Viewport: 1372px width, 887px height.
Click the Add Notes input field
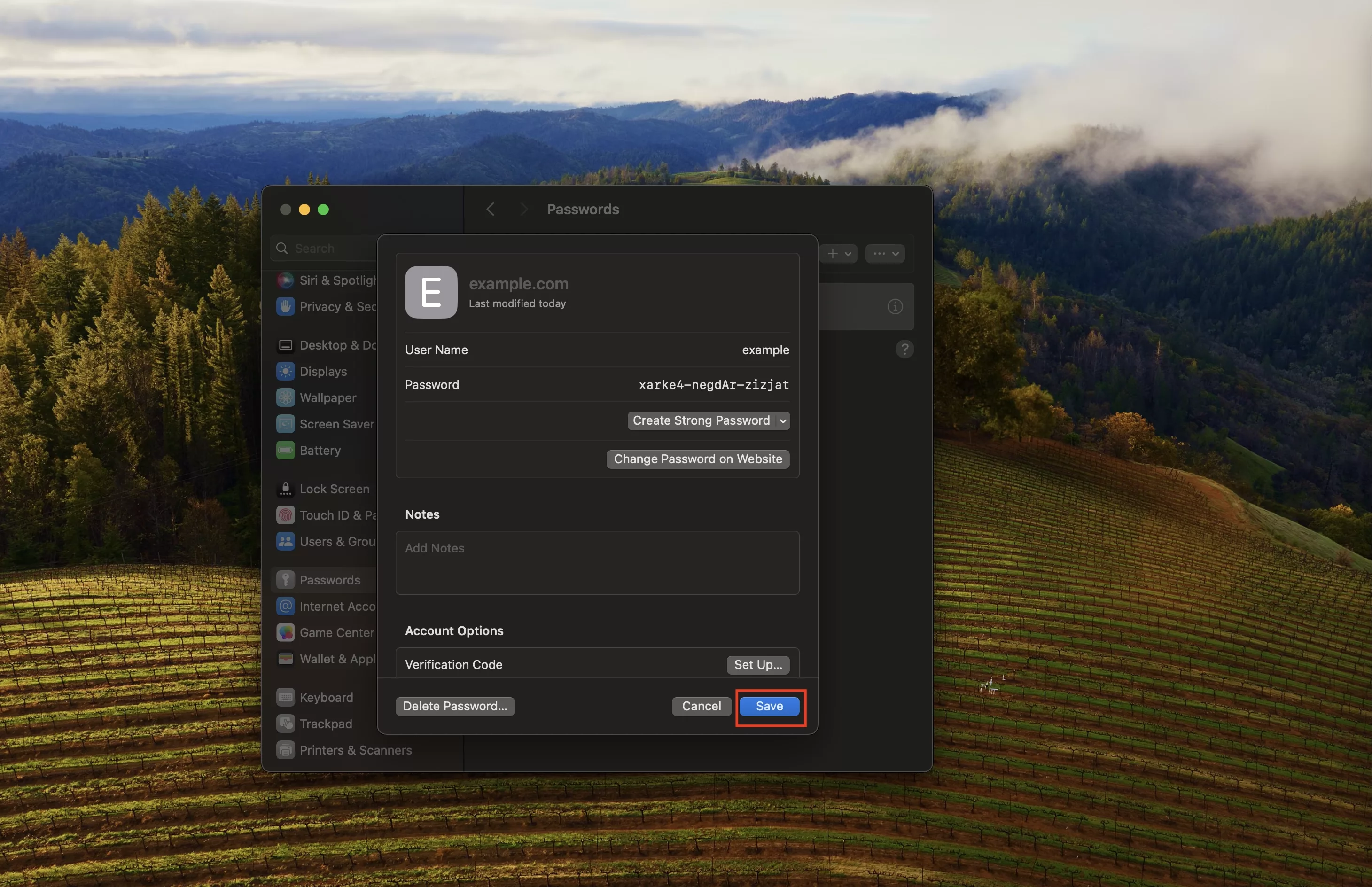point(597,562)
